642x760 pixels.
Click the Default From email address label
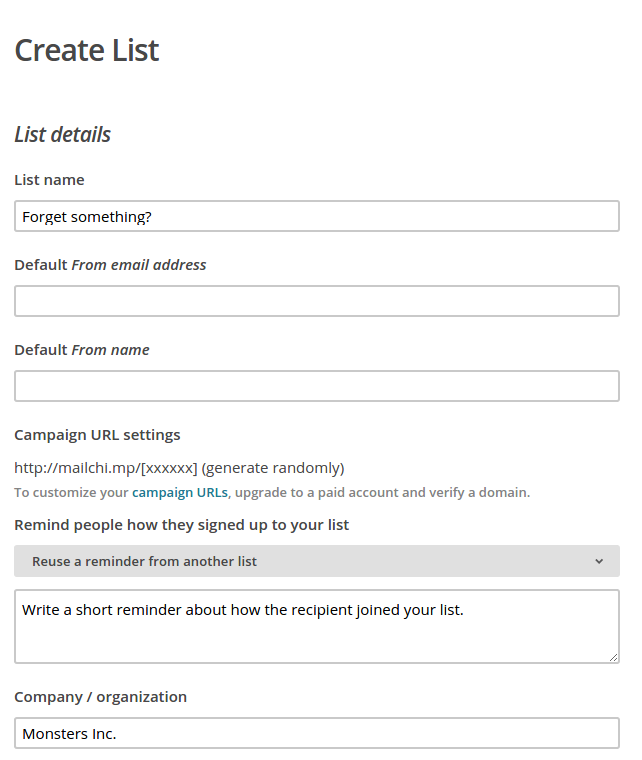click(x=110, y=265)
